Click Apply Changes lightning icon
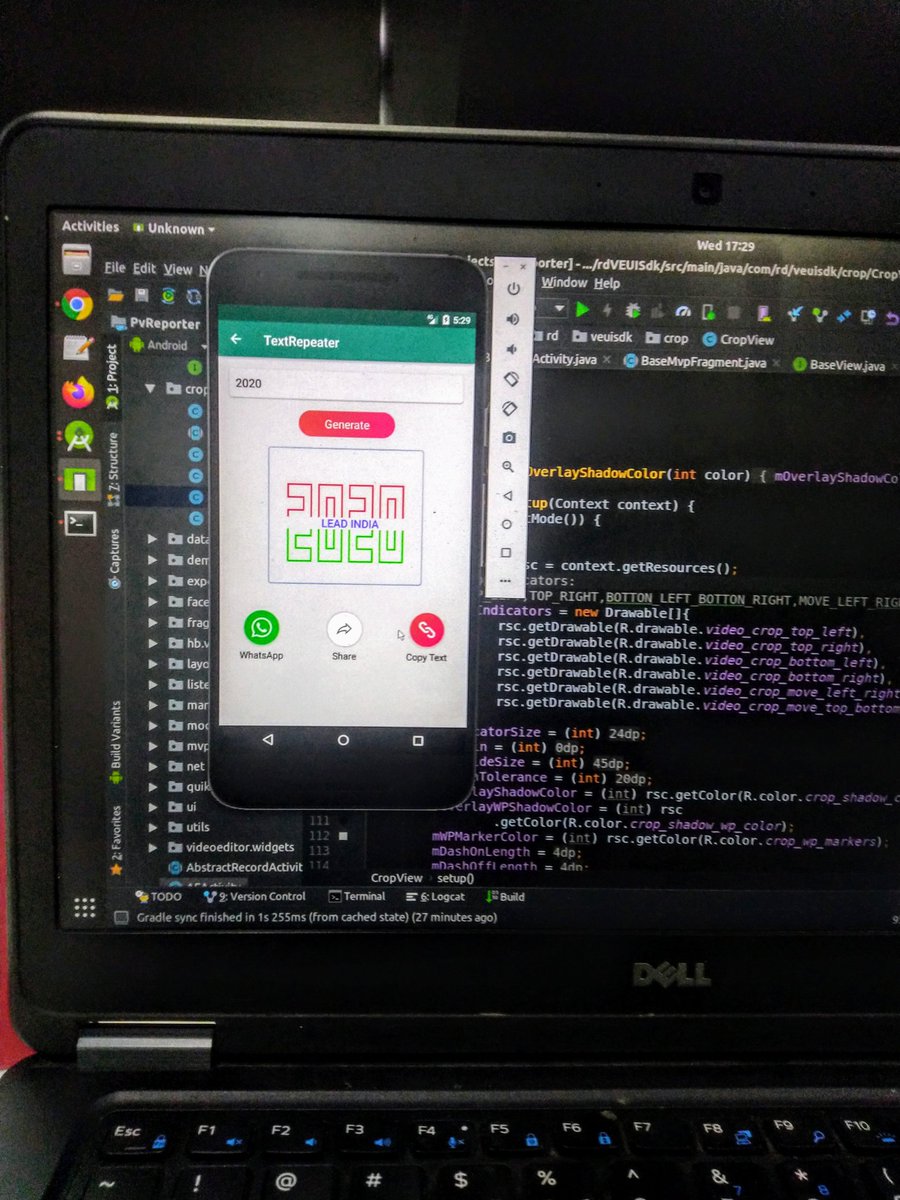 (607, 311)
